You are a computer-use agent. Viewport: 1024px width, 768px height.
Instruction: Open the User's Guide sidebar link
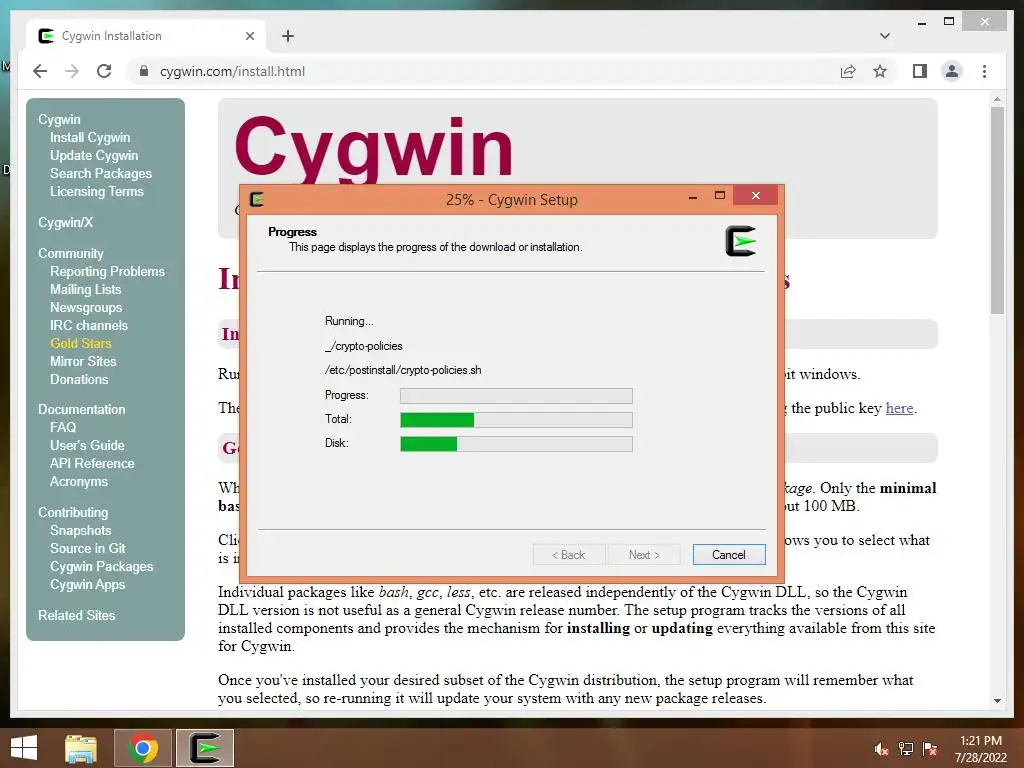[87, 445]
